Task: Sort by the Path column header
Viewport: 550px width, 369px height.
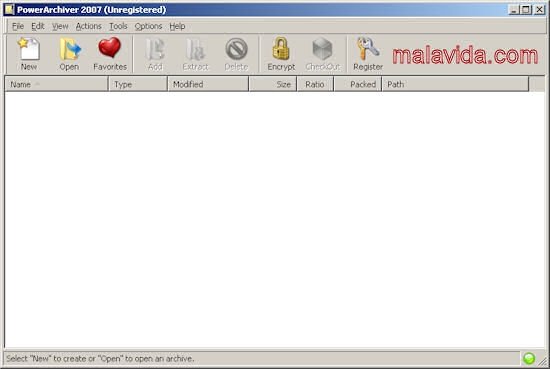Action: click(x=455, y=84)
